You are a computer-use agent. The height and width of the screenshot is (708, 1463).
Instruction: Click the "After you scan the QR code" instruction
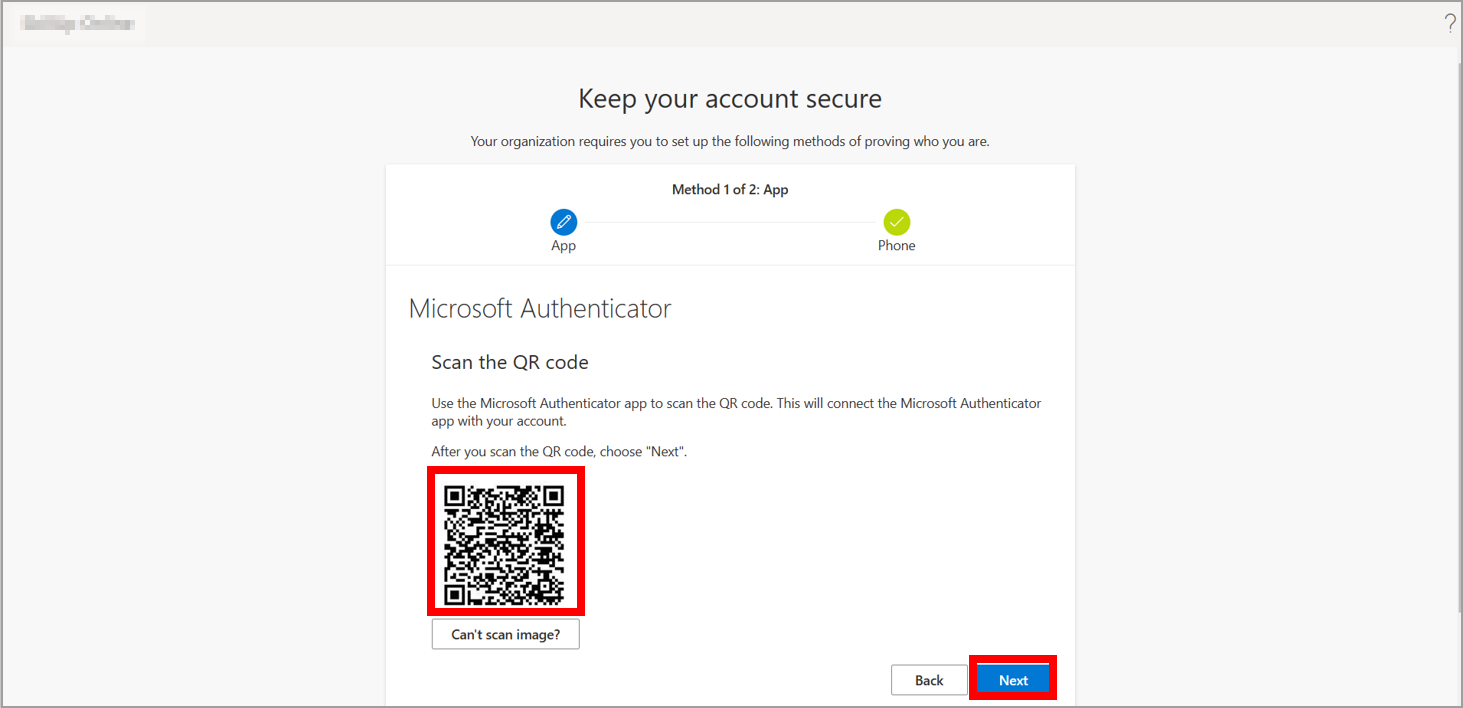click(559, 452)
